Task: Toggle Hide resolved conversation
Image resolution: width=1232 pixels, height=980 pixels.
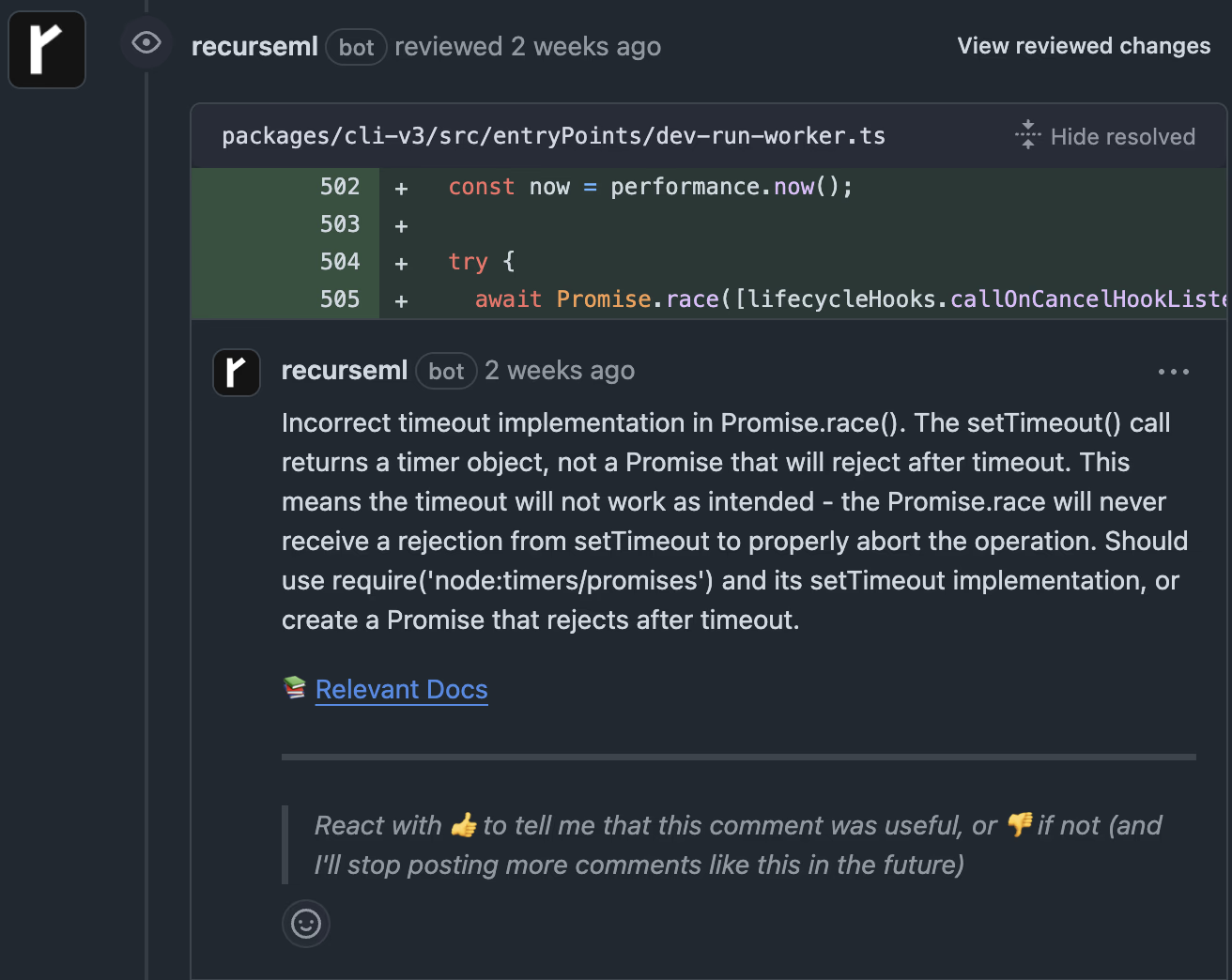Action: (1122, 137)
